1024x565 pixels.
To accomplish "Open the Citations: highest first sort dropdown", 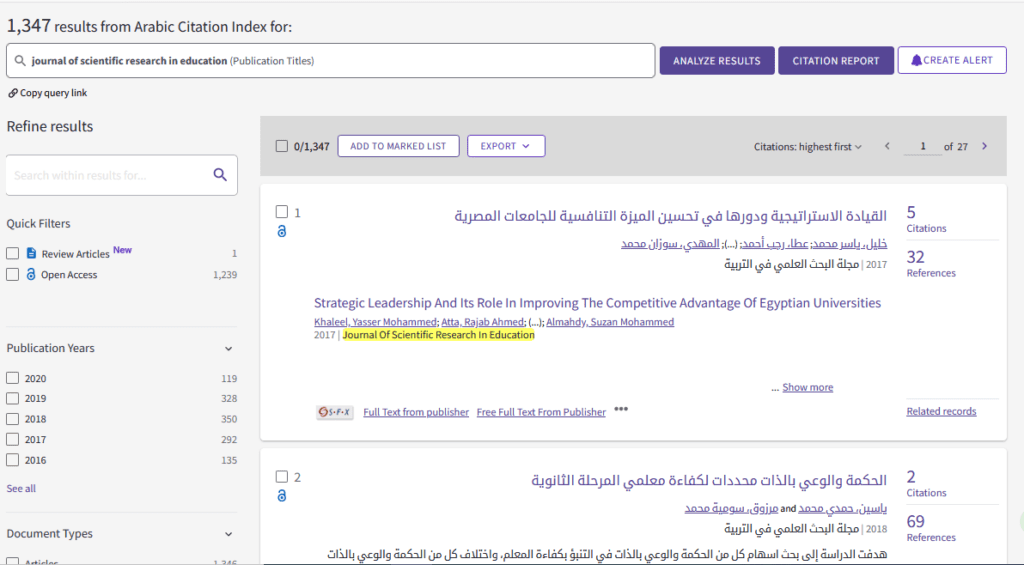I will 808,147.
